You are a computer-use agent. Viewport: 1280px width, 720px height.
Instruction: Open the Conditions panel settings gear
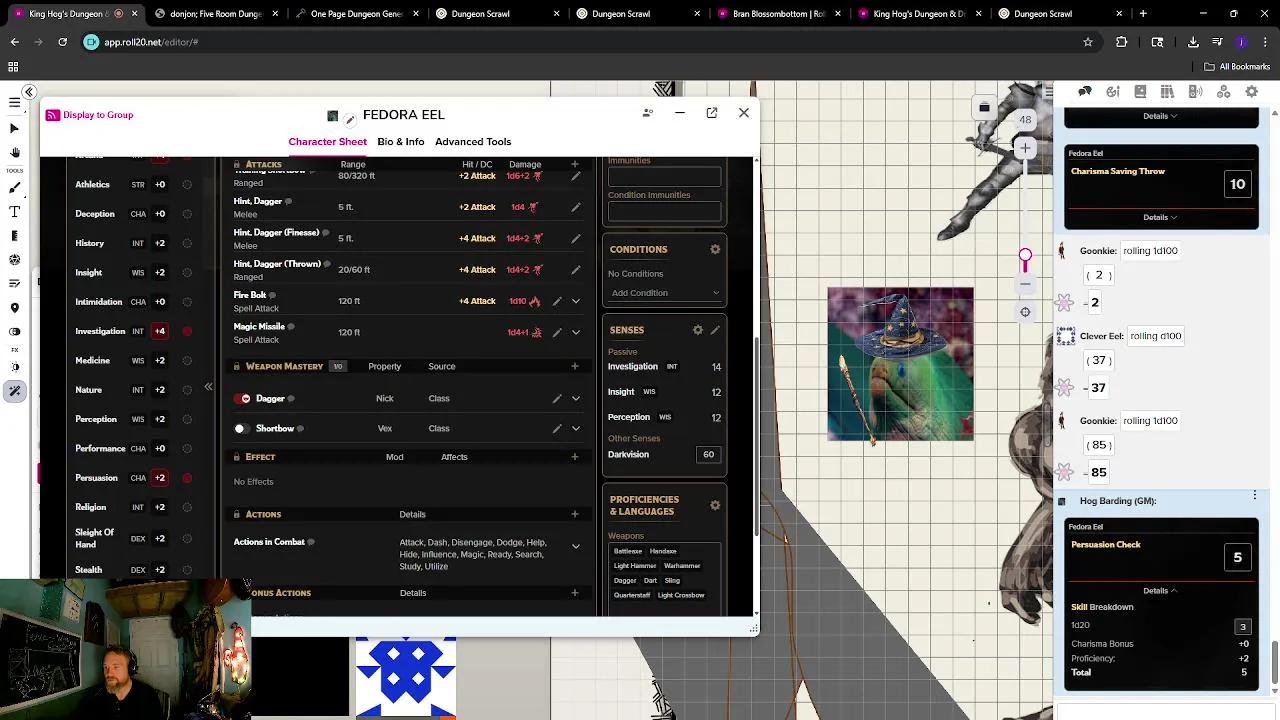715,249
